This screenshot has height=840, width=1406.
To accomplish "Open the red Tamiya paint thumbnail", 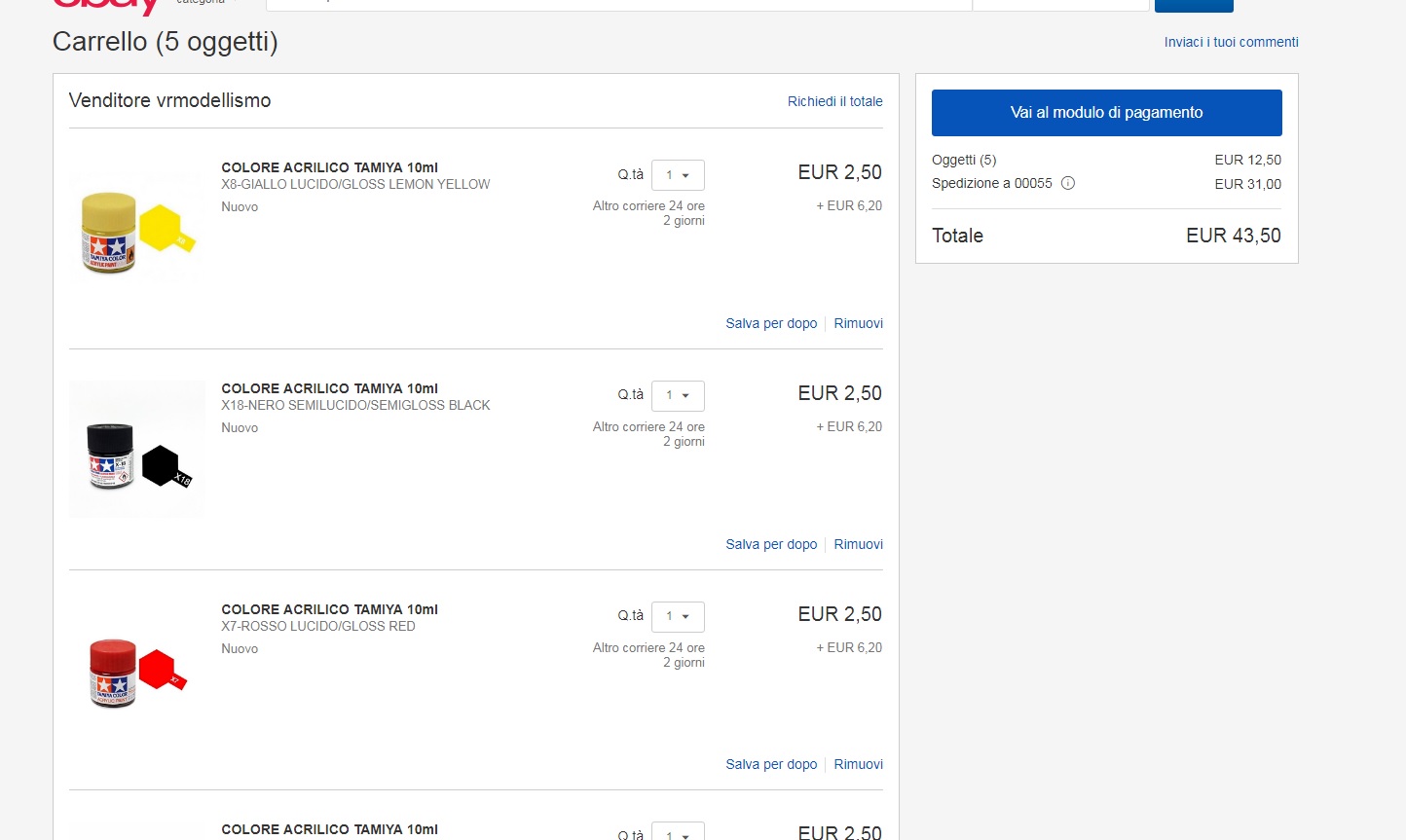I will click(x=137, y=670).
